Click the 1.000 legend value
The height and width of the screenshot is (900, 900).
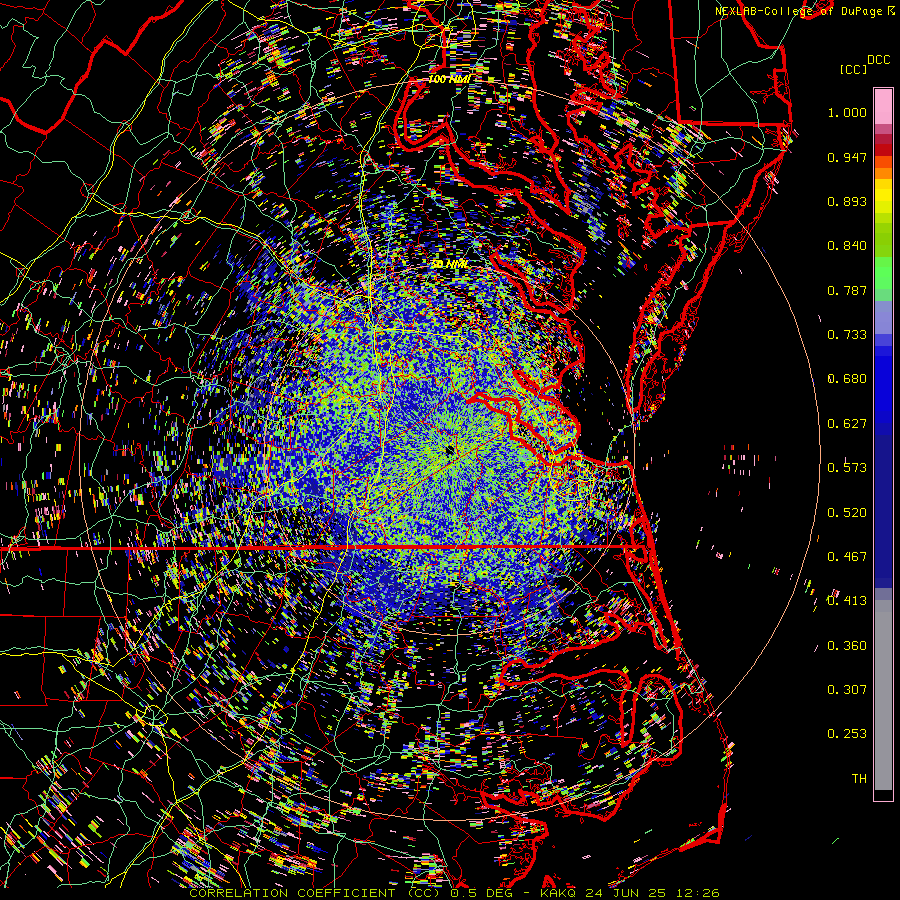click(847, 112)
